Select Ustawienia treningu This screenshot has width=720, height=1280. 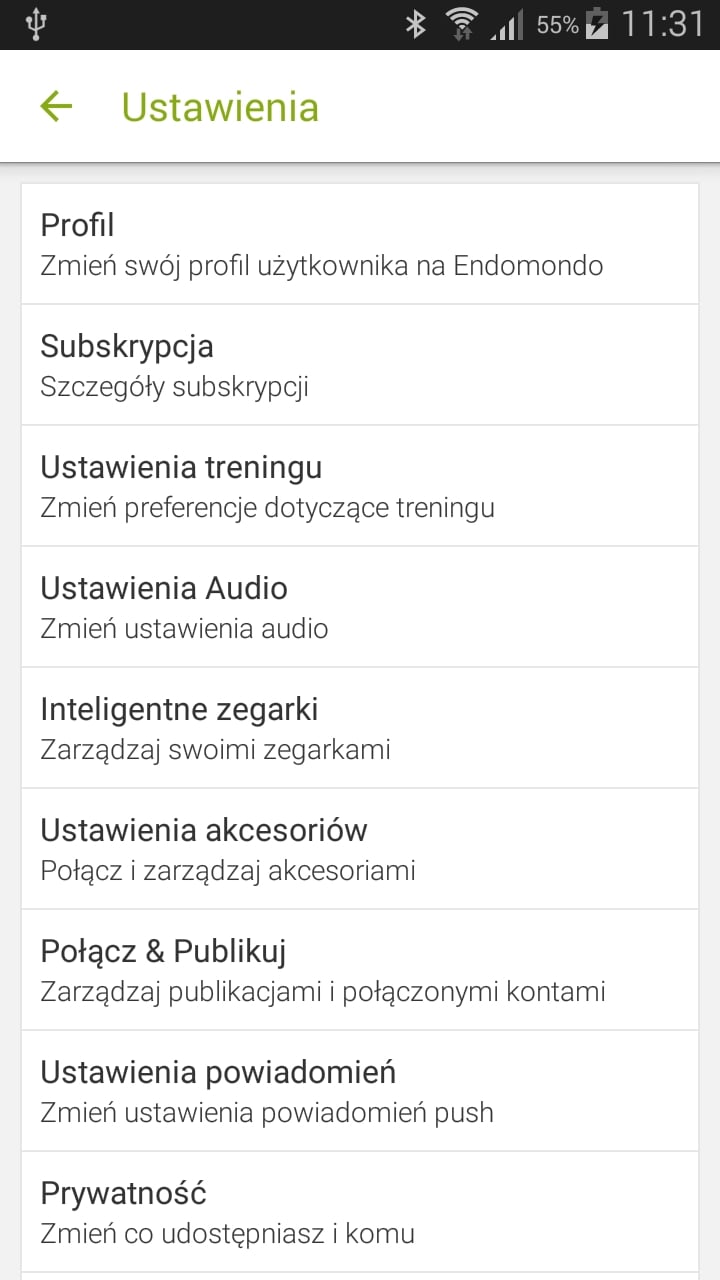coord(360,486)
